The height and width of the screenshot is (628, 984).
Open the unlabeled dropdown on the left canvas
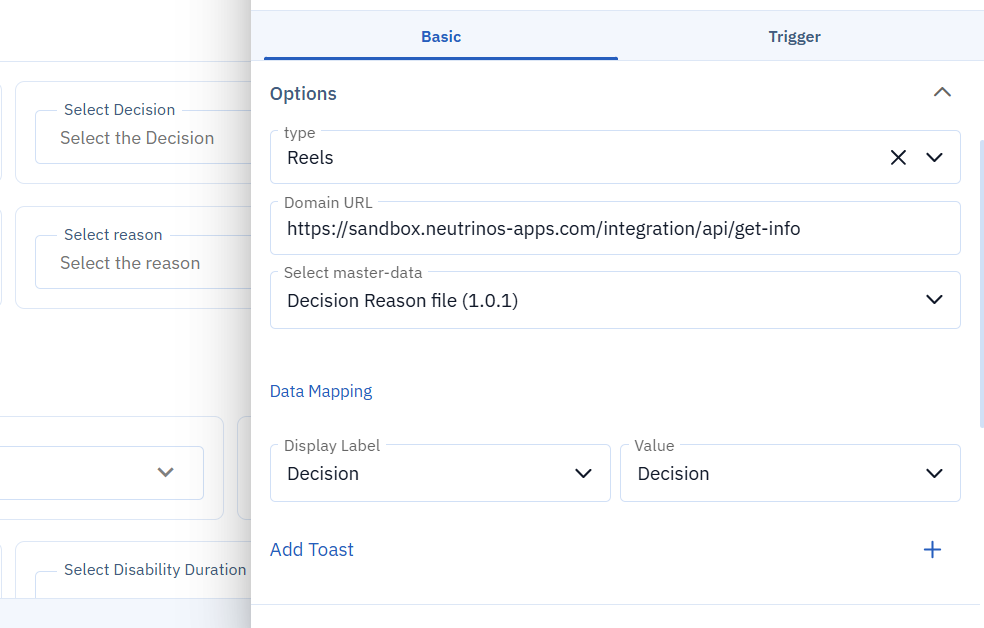point(102,472)
